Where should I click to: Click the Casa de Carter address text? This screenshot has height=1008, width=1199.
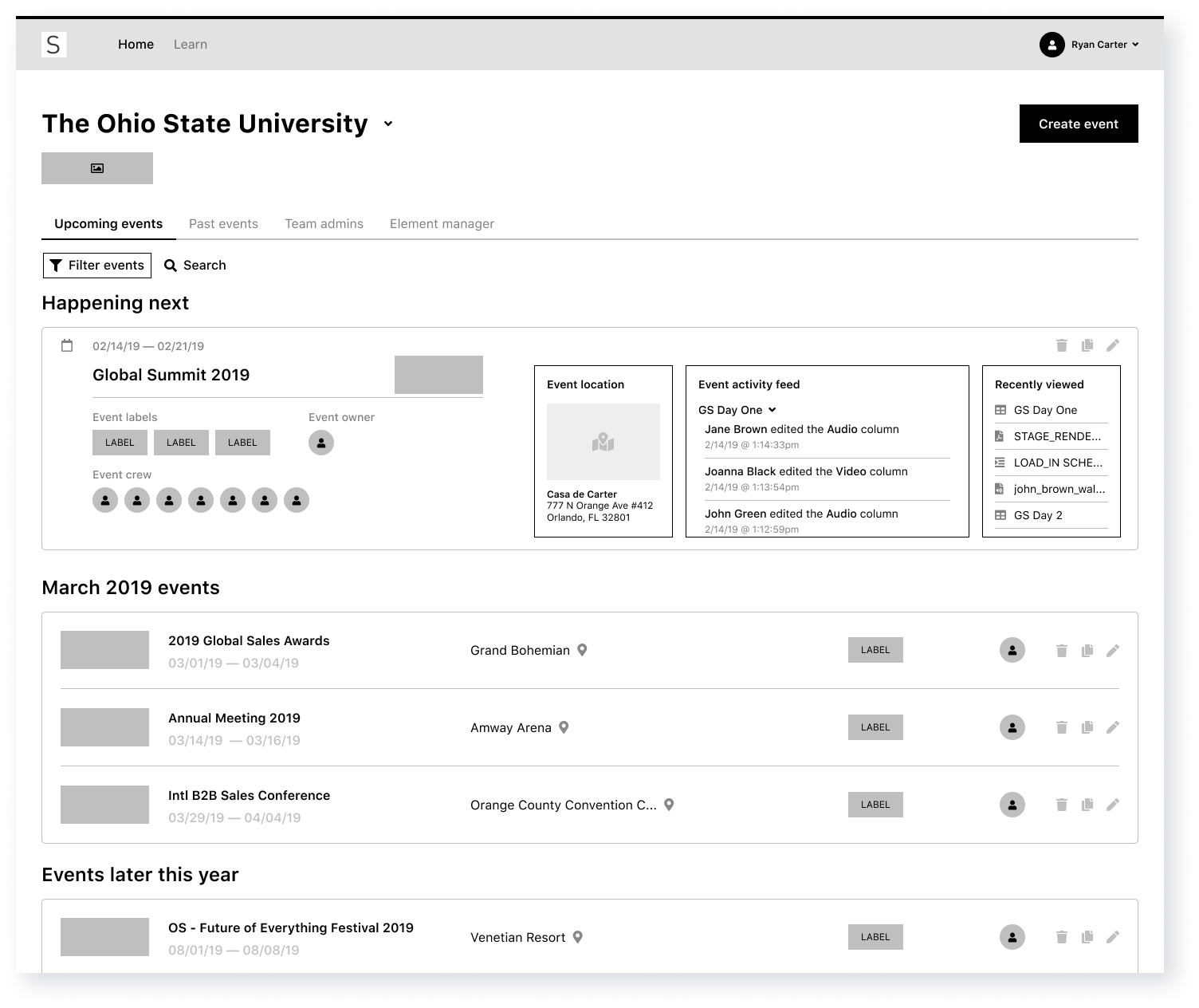coord(599,506)
